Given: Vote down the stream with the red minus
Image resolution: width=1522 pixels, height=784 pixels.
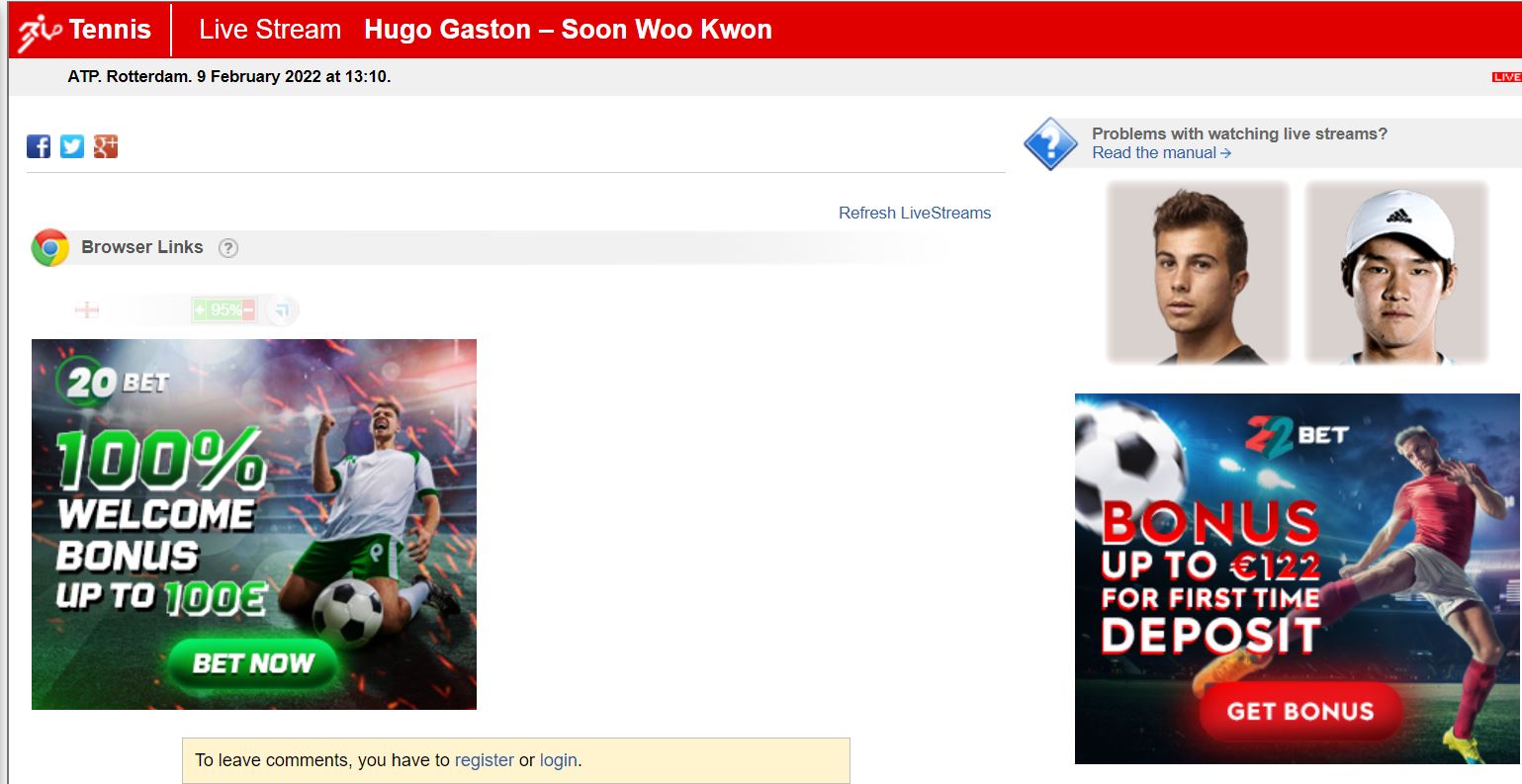Looking at the screenshot, I should tap(248, 310).
